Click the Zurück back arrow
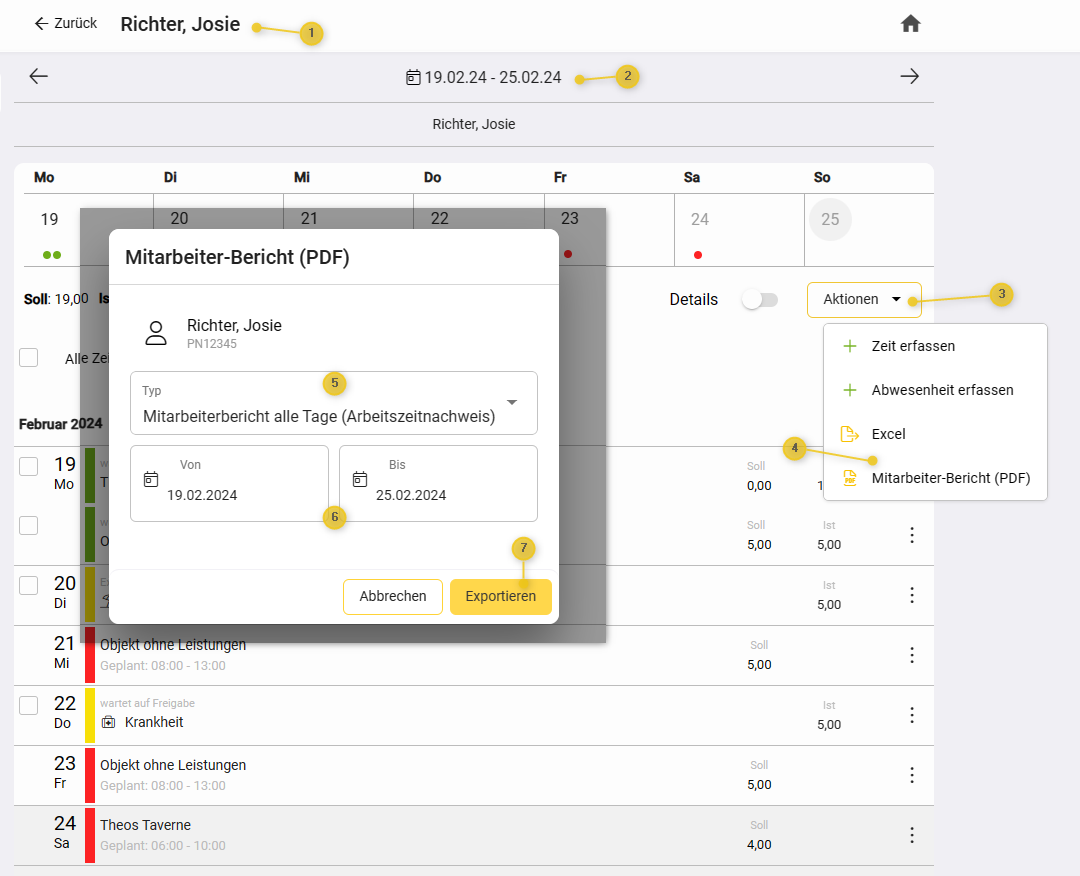Image resolution: width=1080 pixels, height=876 pixels. coord(41,23)
